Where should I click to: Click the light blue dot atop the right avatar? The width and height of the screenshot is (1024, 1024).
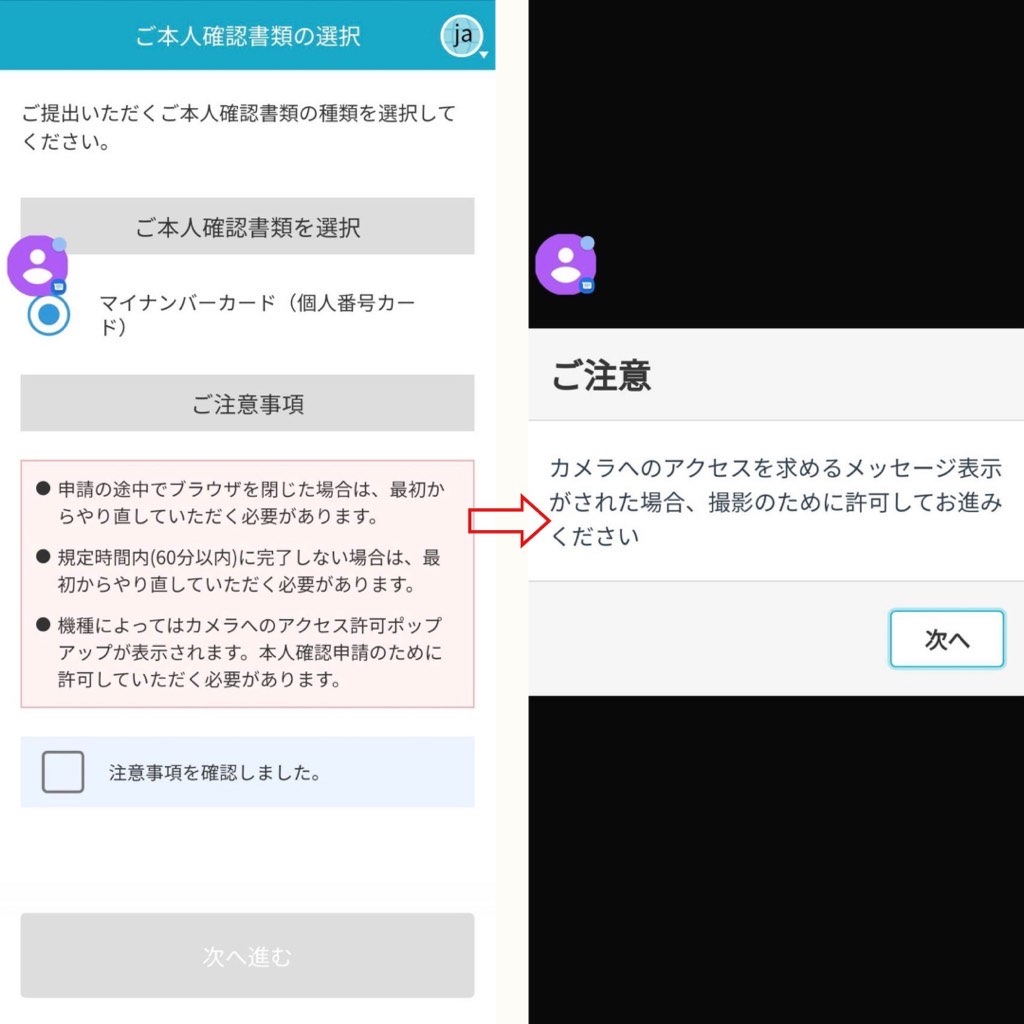(x=587, y=243)
